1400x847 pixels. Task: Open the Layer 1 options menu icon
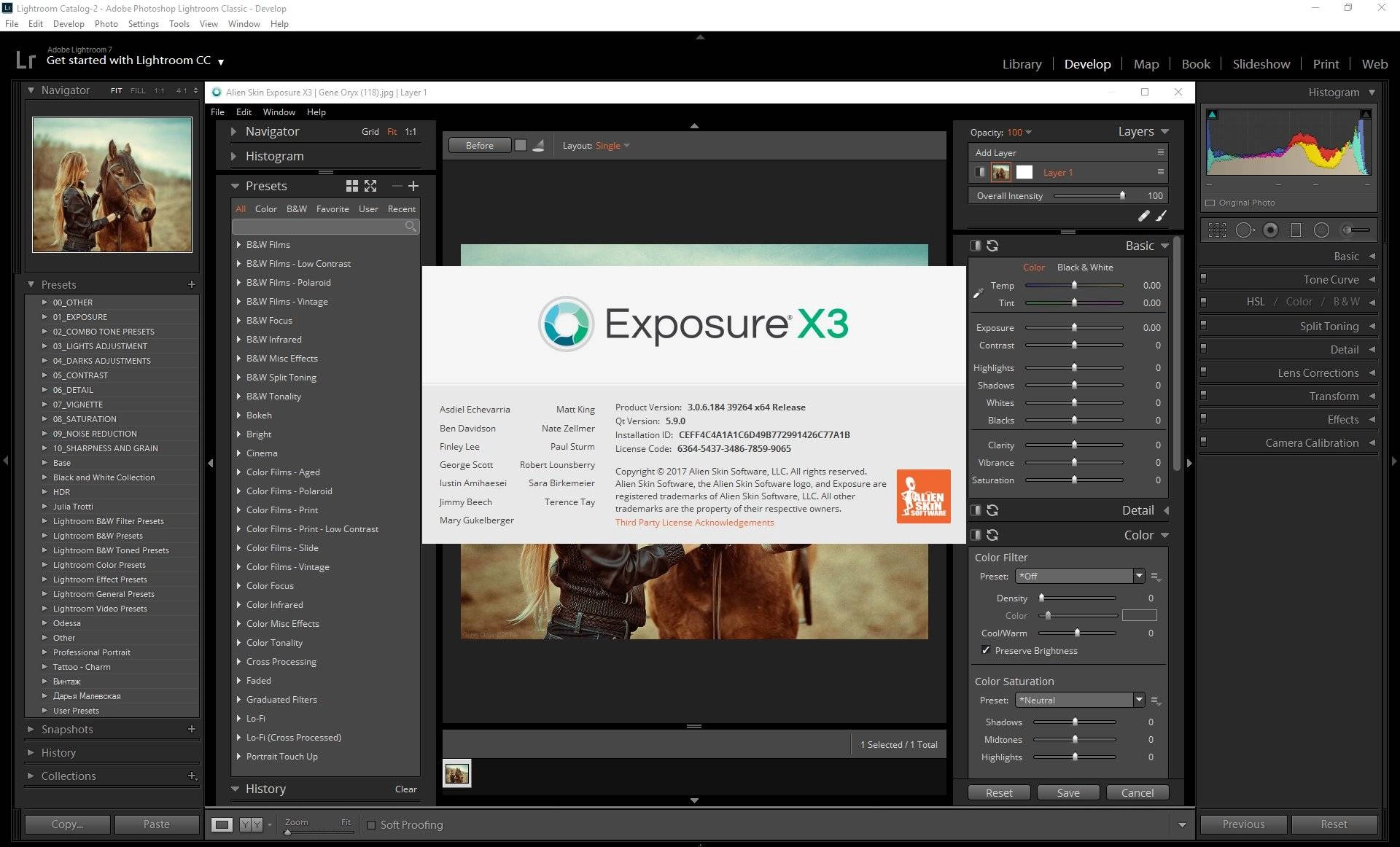tap(1160, 172)
